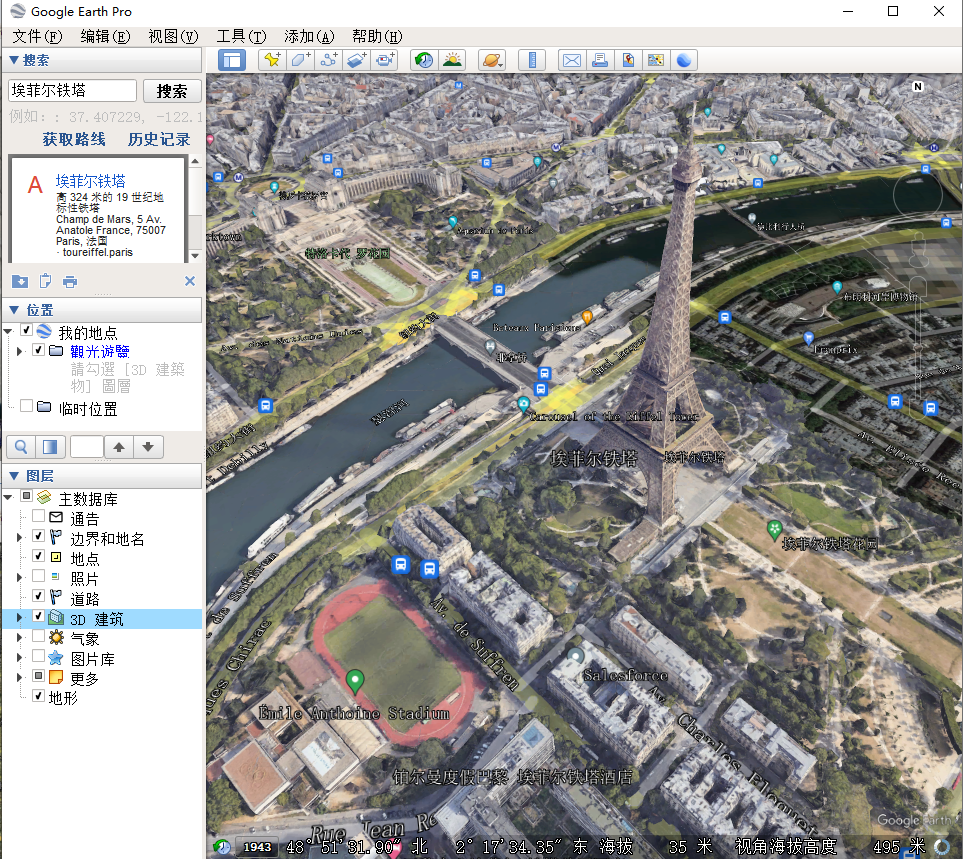963x859 pixels.
Task: Open the 视图(V) menu
Action: coord(173,36)
